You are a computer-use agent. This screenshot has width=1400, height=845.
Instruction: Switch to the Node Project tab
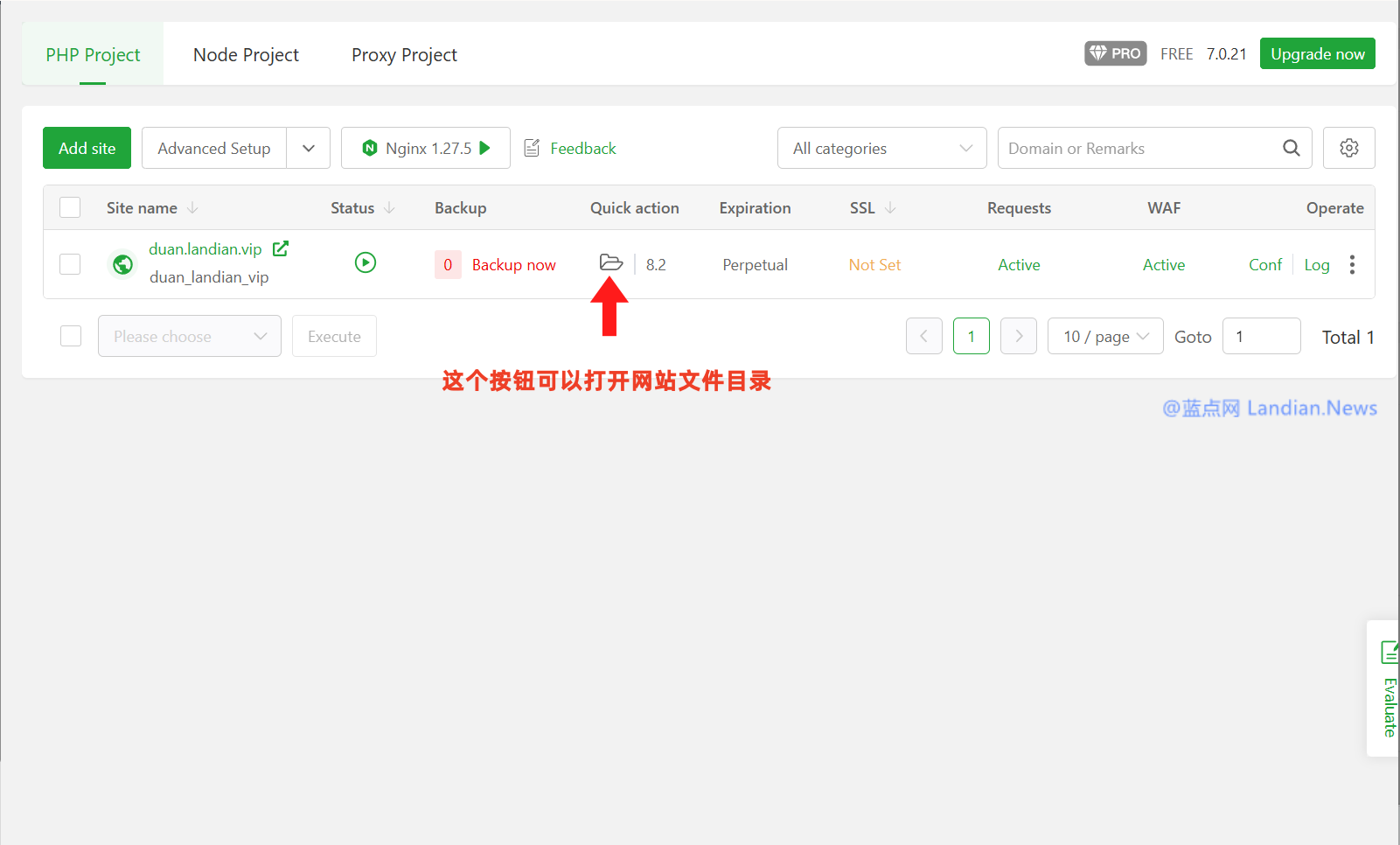click(246, 54)
